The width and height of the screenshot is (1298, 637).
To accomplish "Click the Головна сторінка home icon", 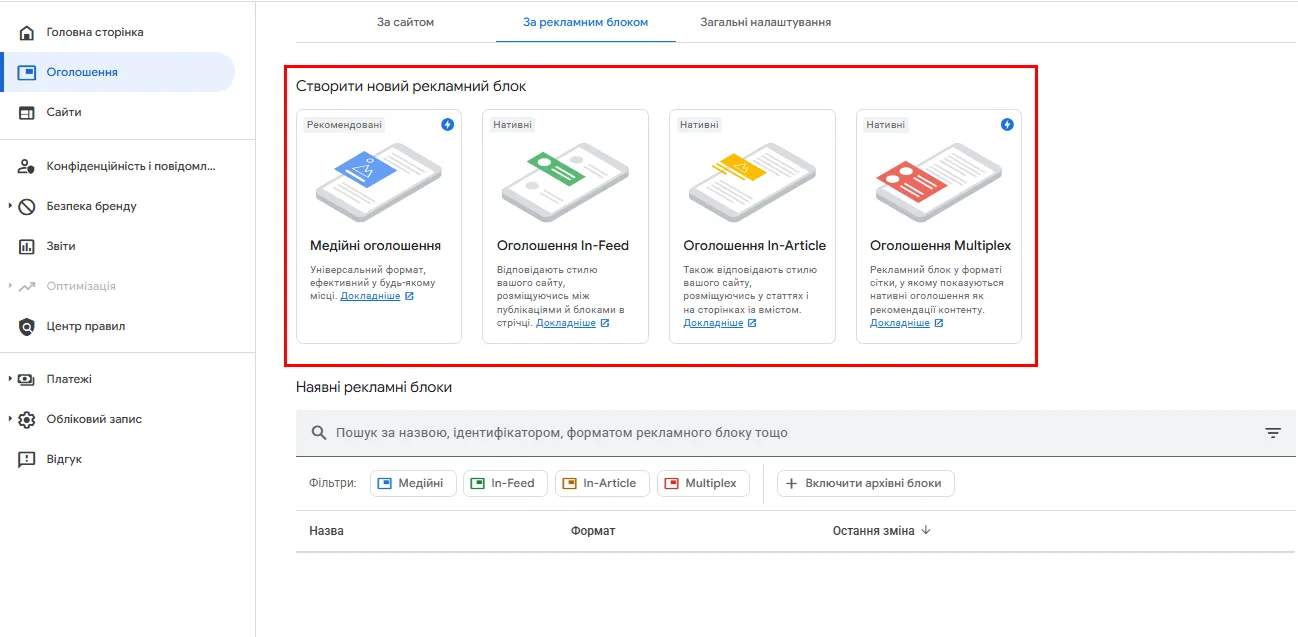I will (x=27, y=33).
